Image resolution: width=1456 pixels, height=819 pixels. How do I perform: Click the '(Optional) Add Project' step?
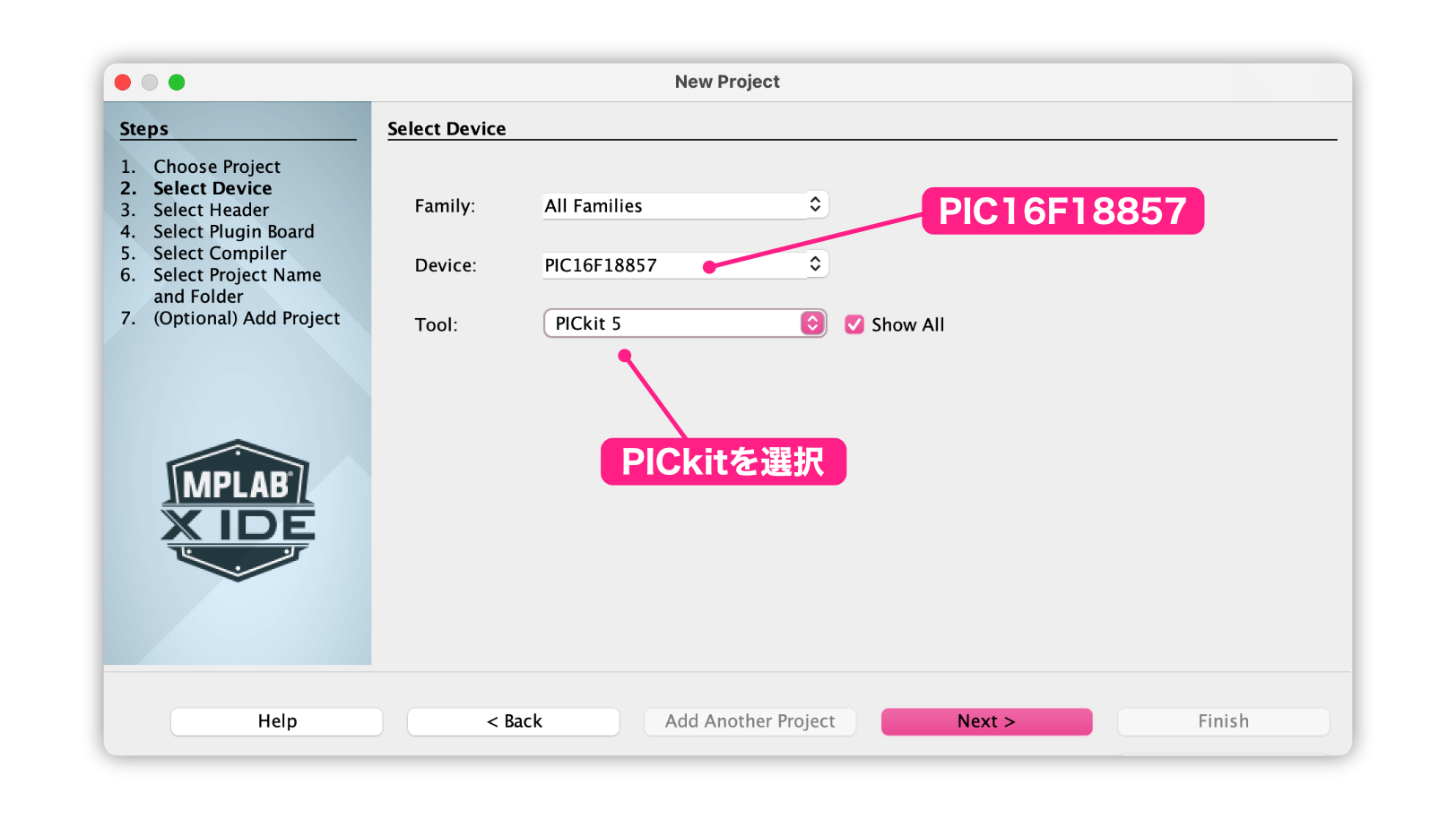point(247,318)
